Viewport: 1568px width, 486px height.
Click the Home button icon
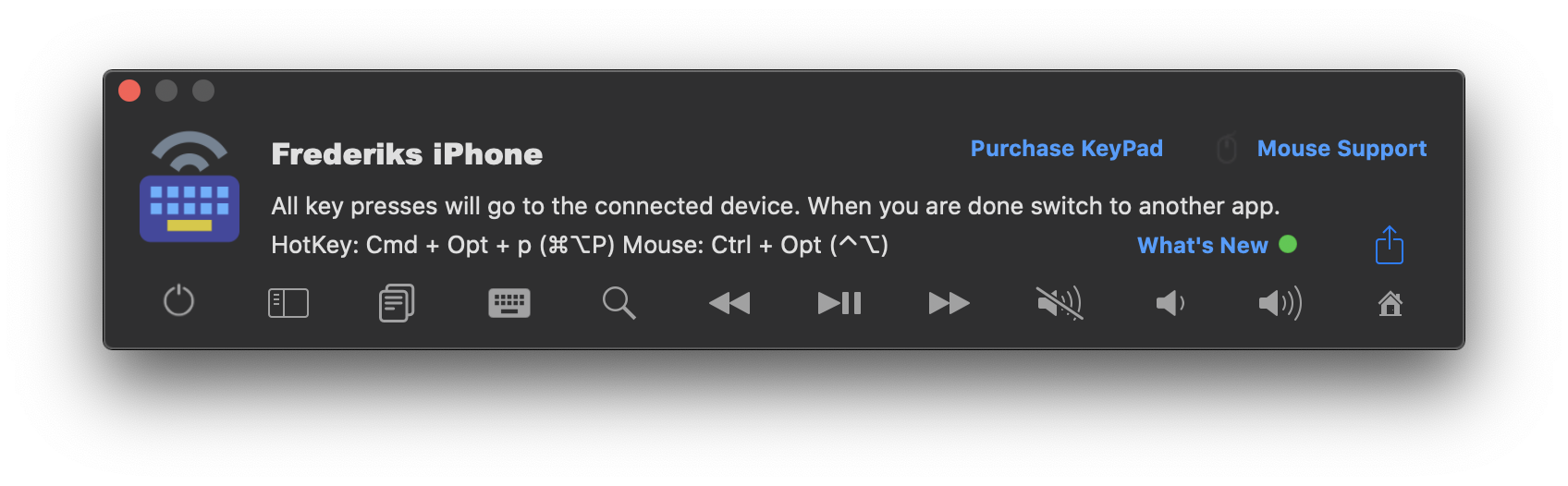(1390, 303)
